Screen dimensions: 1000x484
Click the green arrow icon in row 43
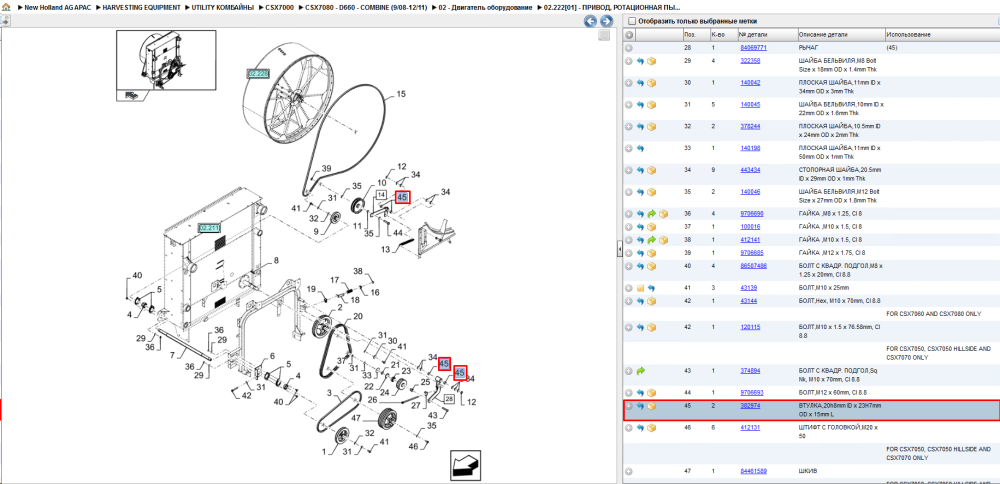(x=640, y=370)
